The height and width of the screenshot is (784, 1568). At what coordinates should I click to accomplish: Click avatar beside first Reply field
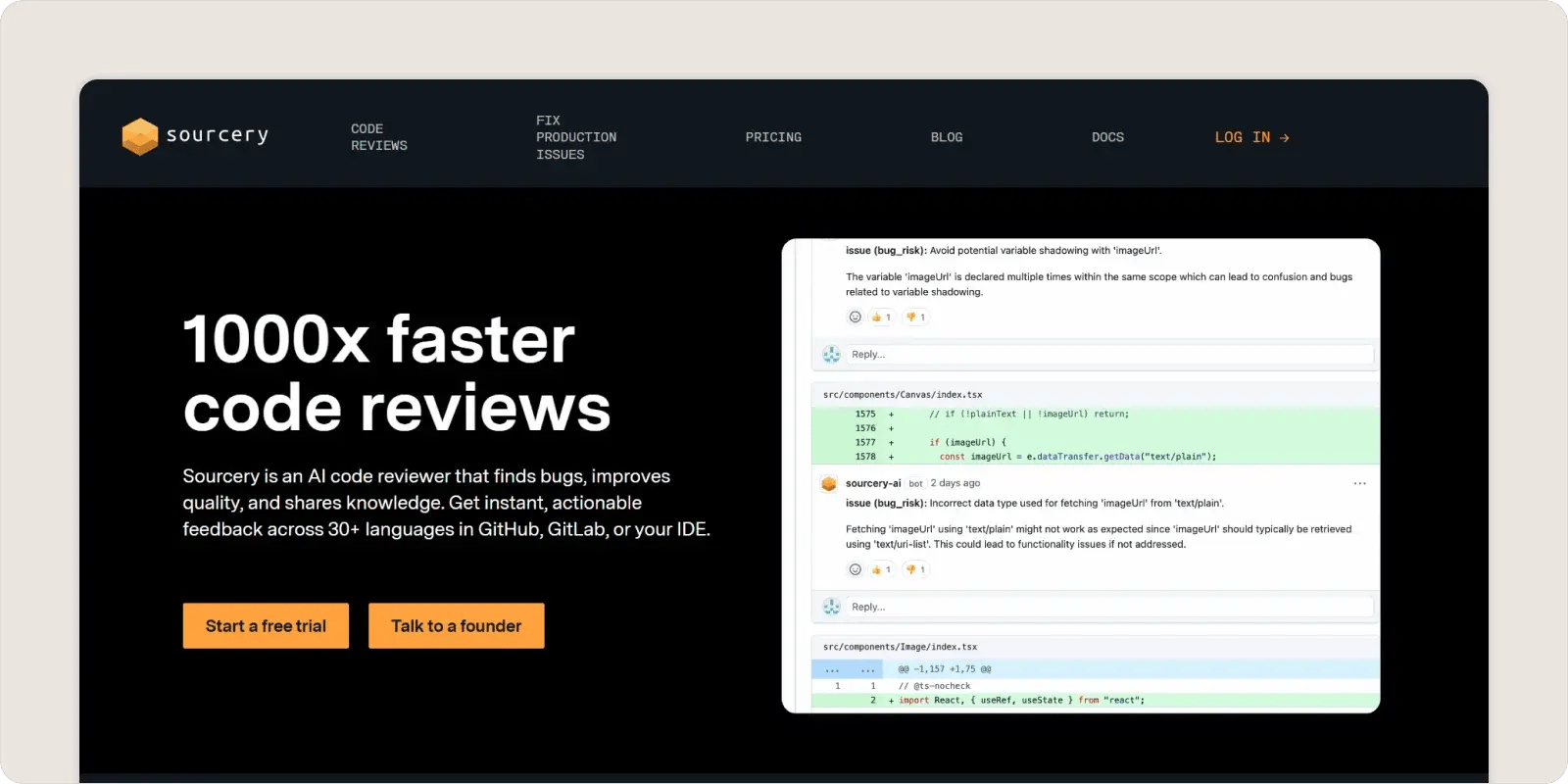point(831,355)
